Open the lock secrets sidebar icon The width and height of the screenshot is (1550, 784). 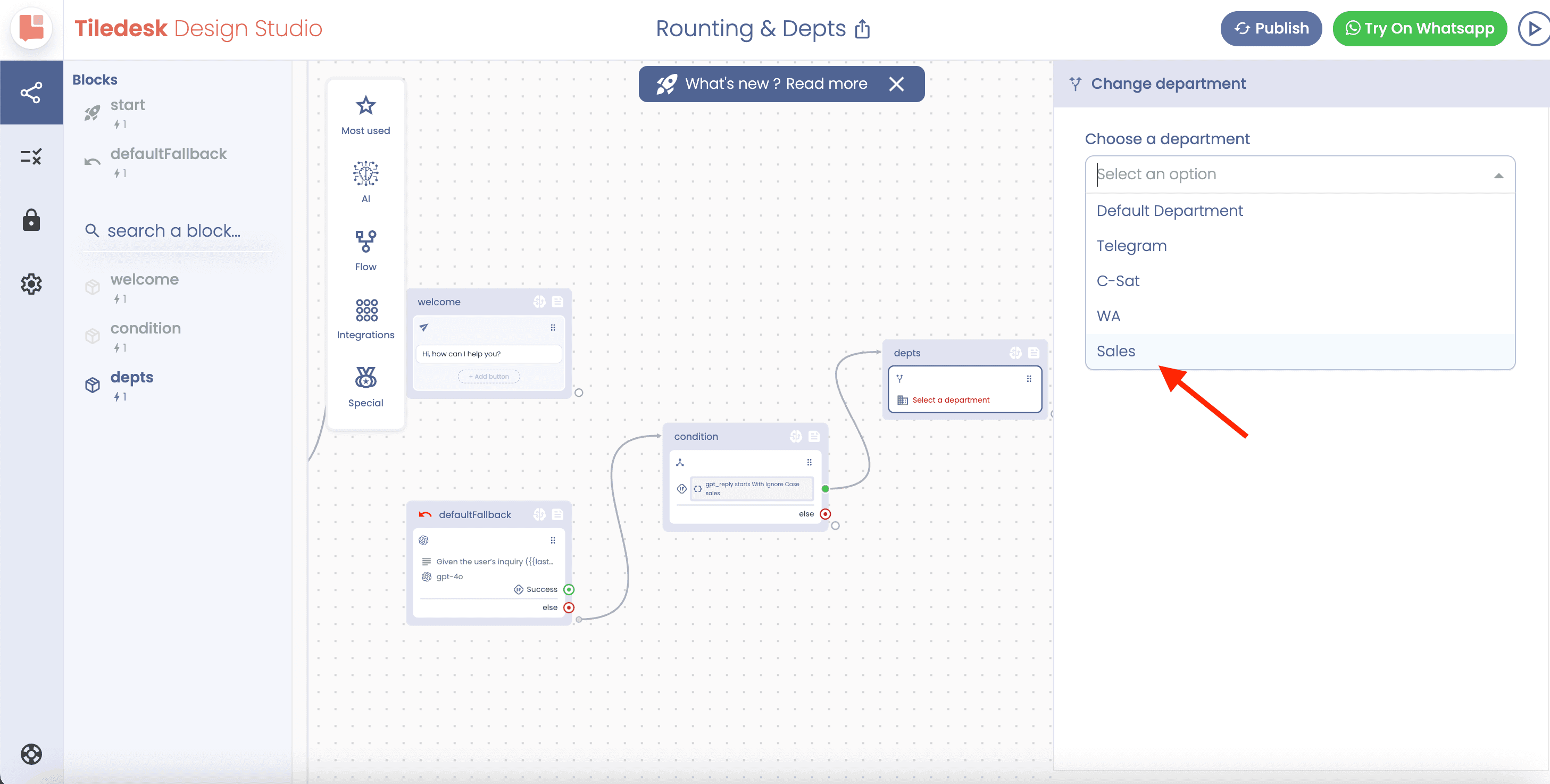[31, 220]
